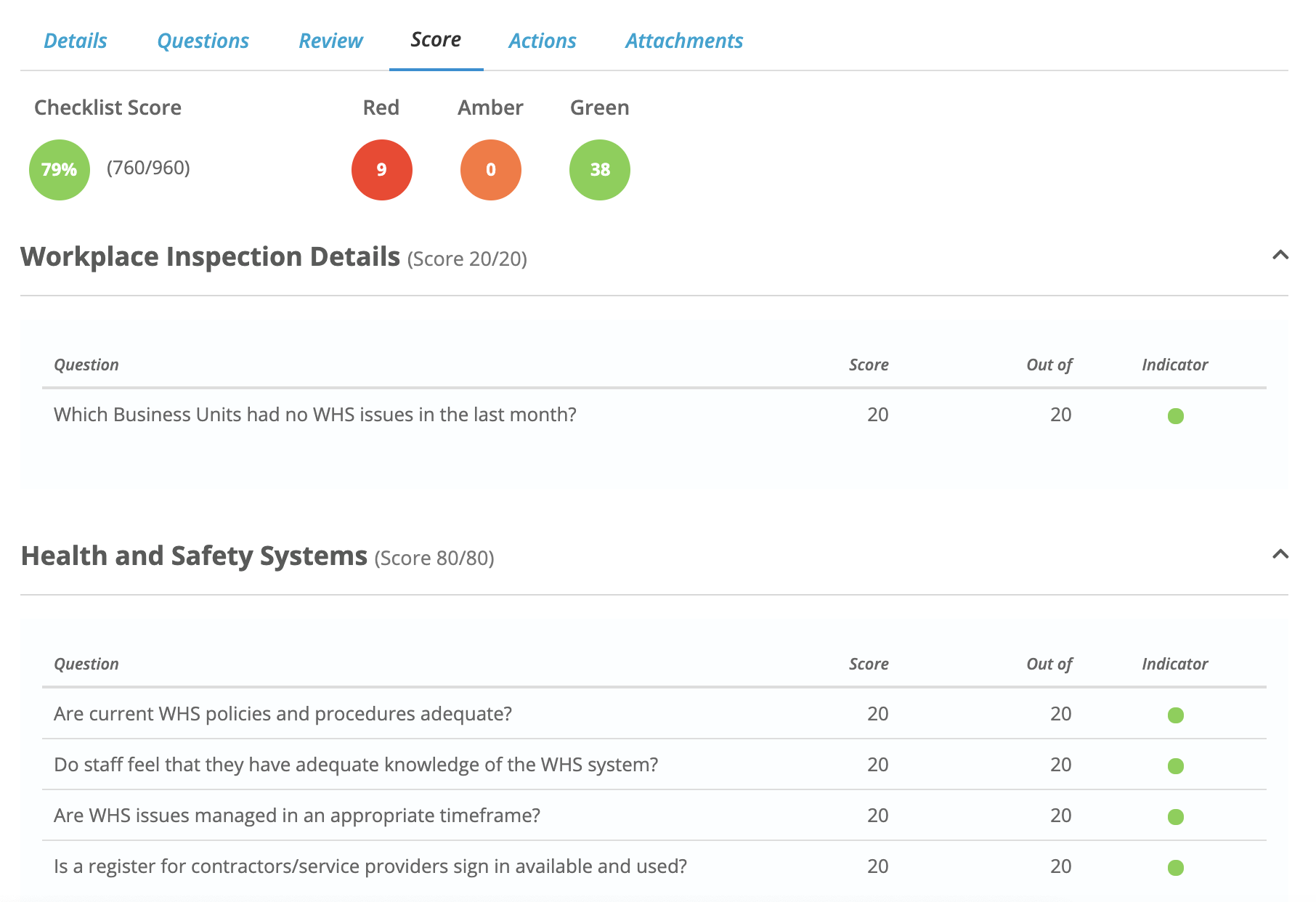Open the Actions tab

543,41
